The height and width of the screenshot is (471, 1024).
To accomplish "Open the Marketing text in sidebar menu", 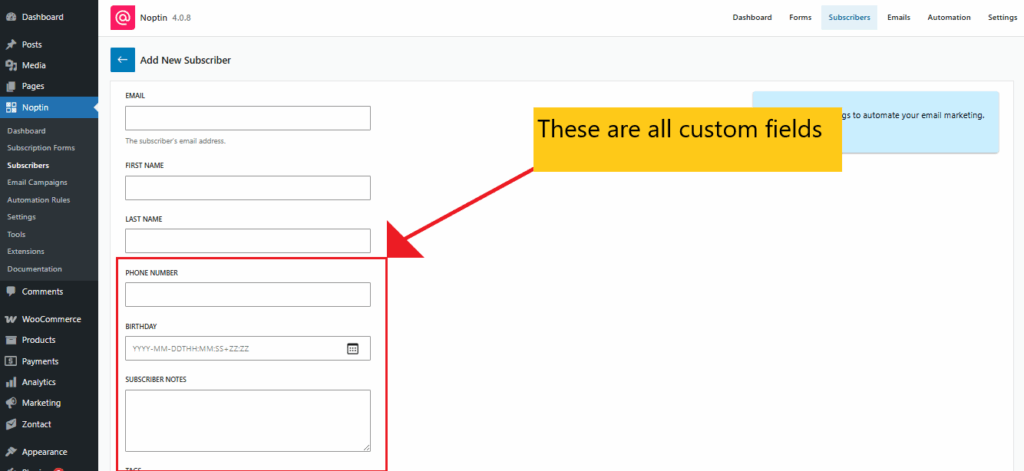I will 41,403.
